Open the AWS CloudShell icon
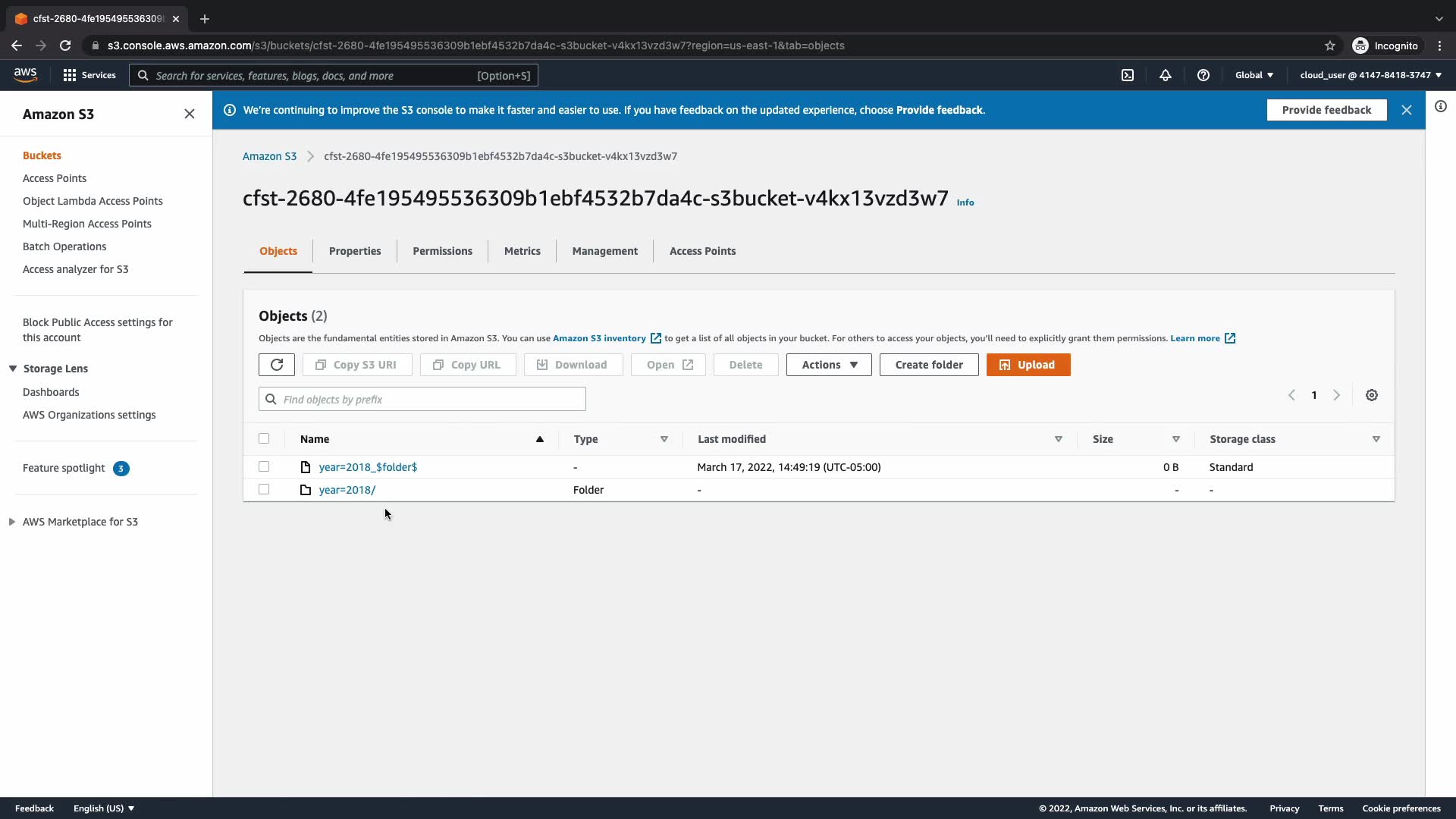The image size is (1456, 819). point(1128,75)
